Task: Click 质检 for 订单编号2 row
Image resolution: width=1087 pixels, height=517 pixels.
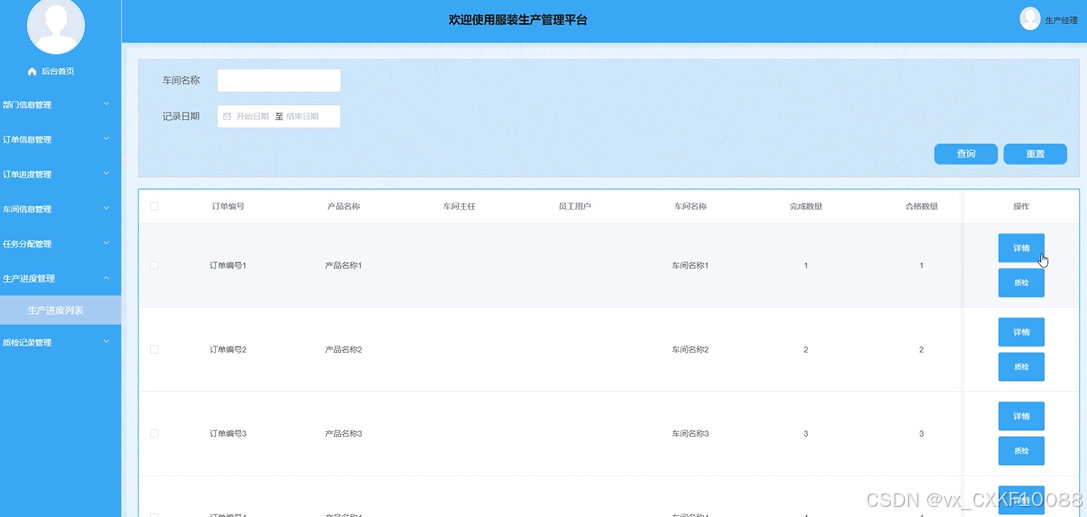Action: click(1021, 367)
